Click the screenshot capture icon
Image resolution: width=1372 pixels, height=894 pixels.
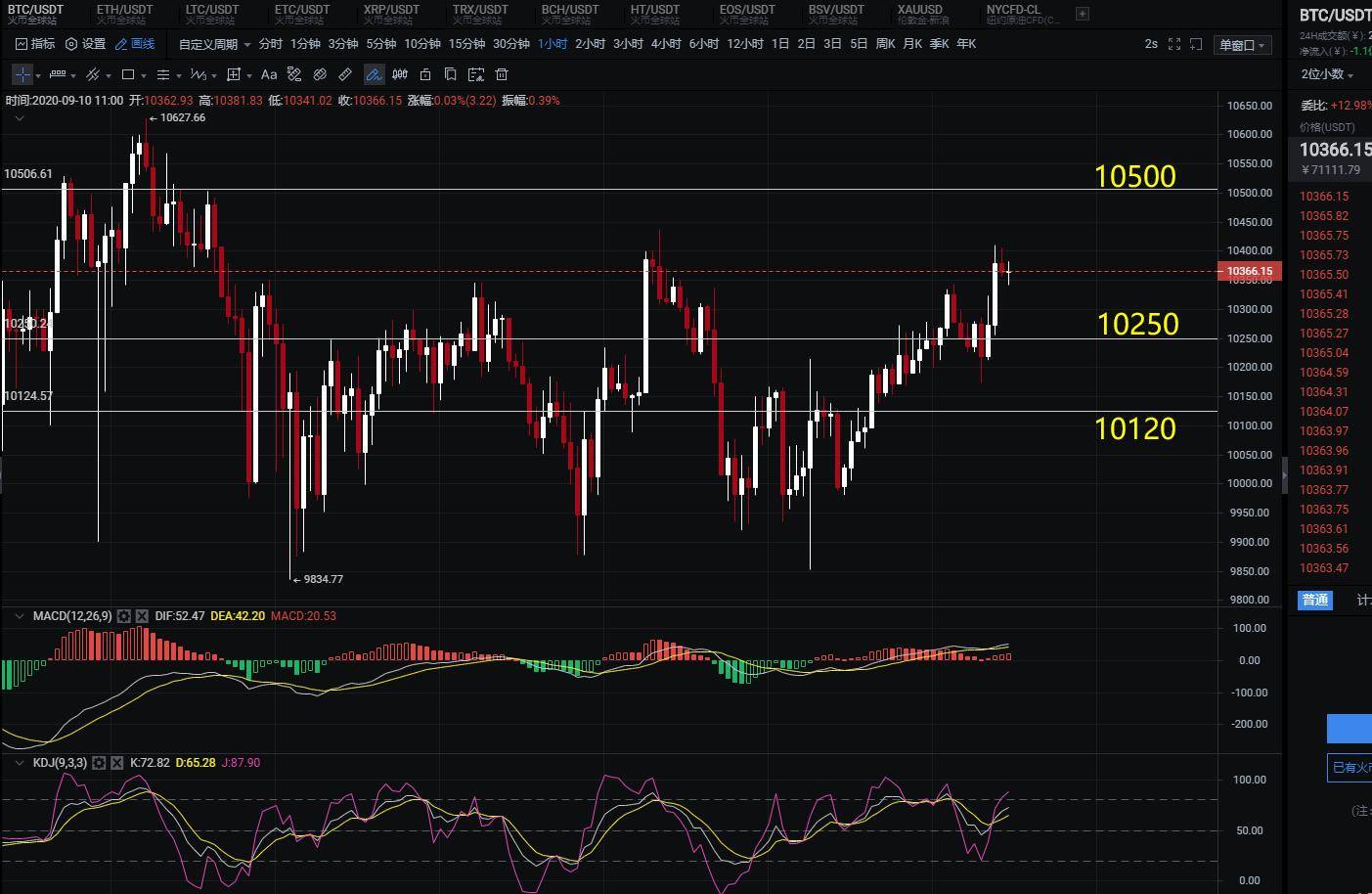[x=1195, y=44]
